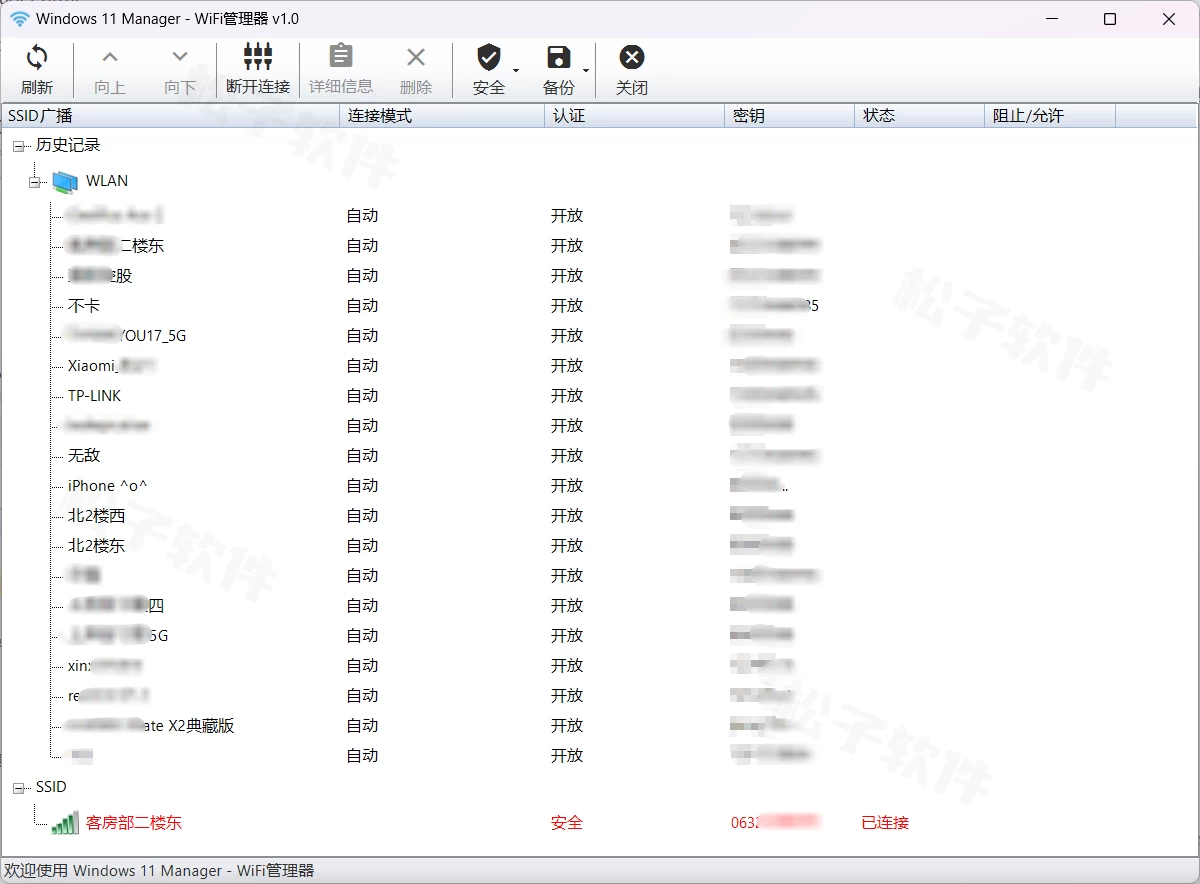Select the connected 客房部二楼东 network

coord(134,823)
